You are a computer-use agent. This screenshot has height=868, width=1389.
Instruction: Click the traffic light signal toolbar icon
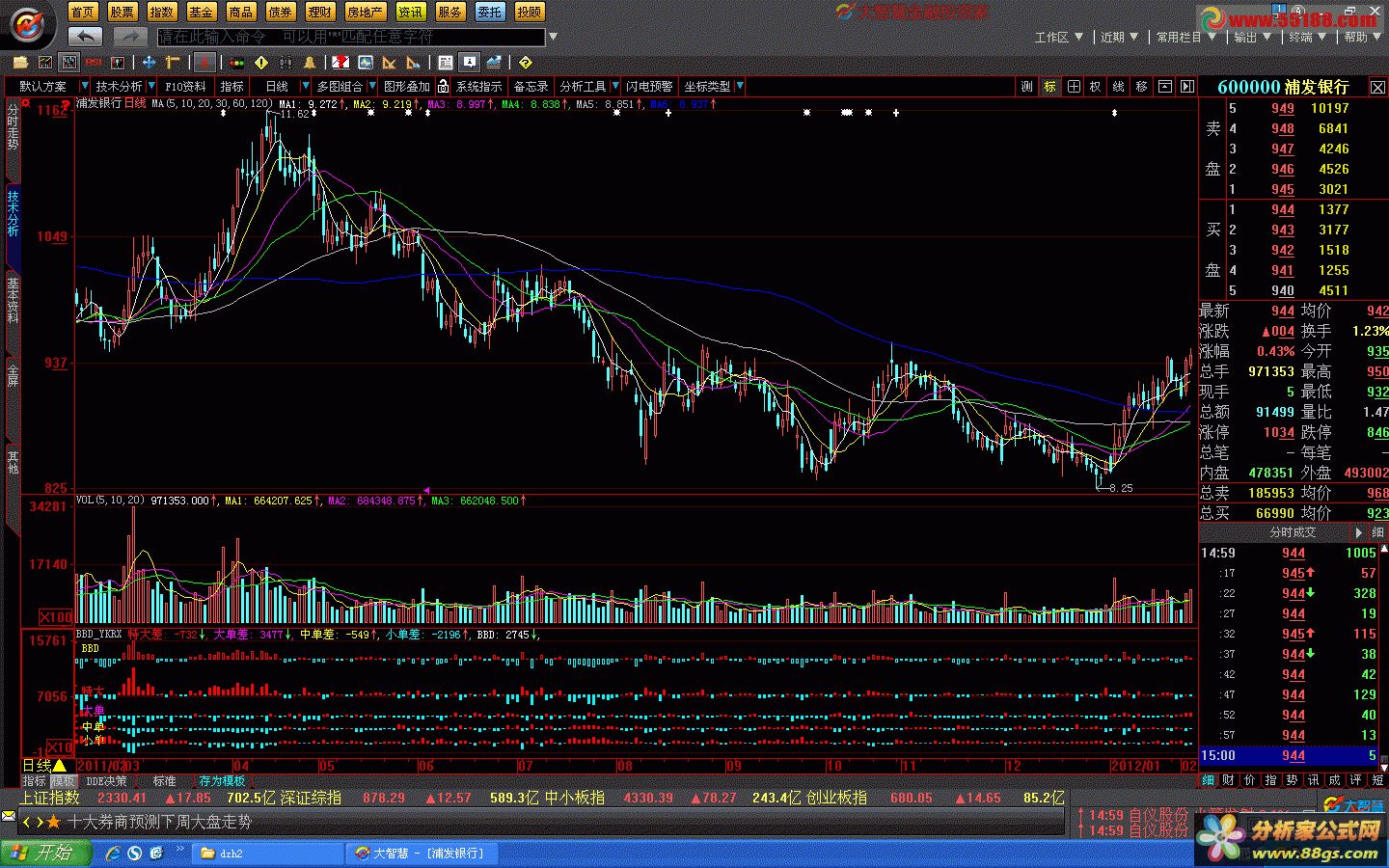pyautogui.click(x=236, y=63)
